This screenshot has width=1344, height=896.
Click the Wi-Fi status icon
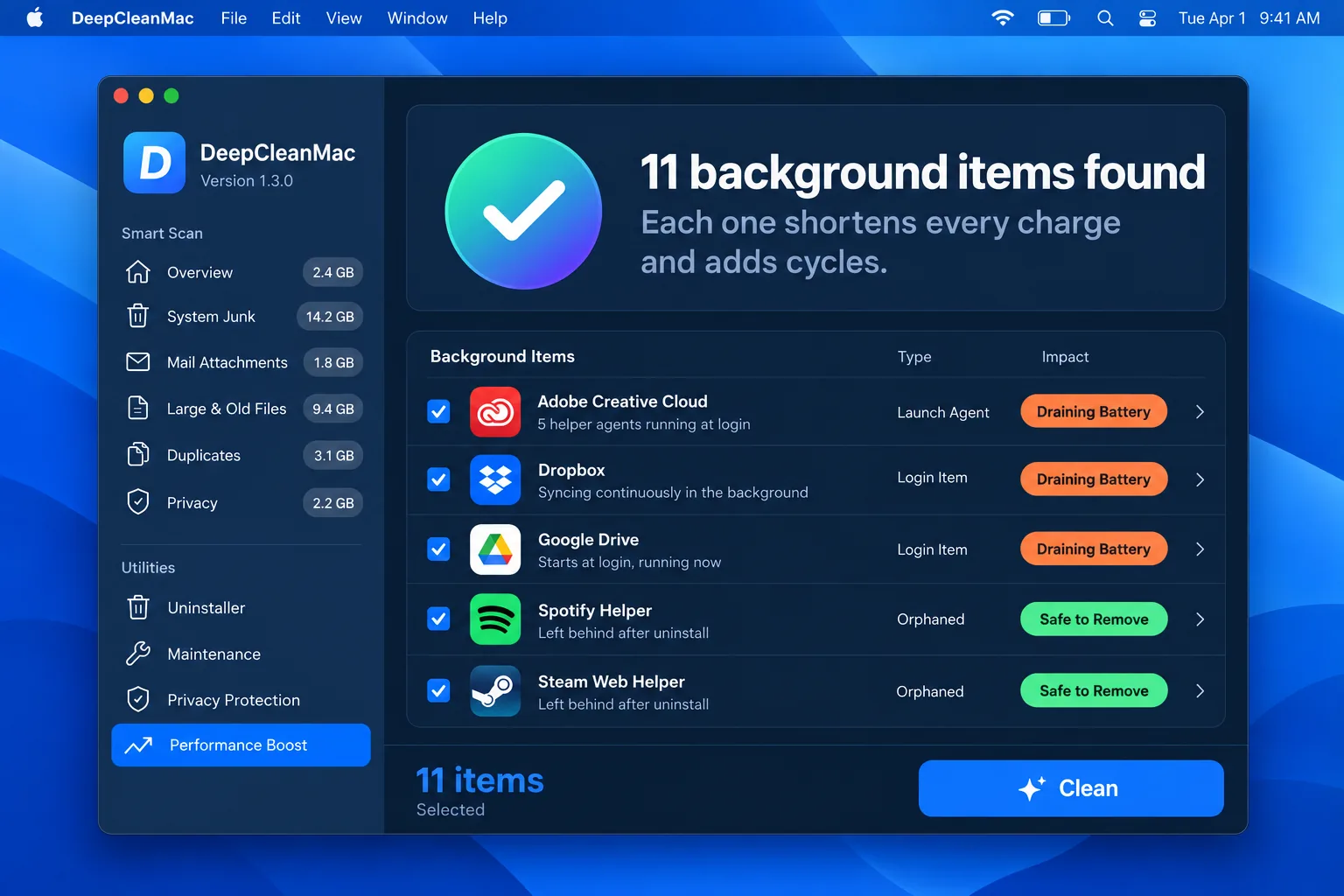(1003, 17)
